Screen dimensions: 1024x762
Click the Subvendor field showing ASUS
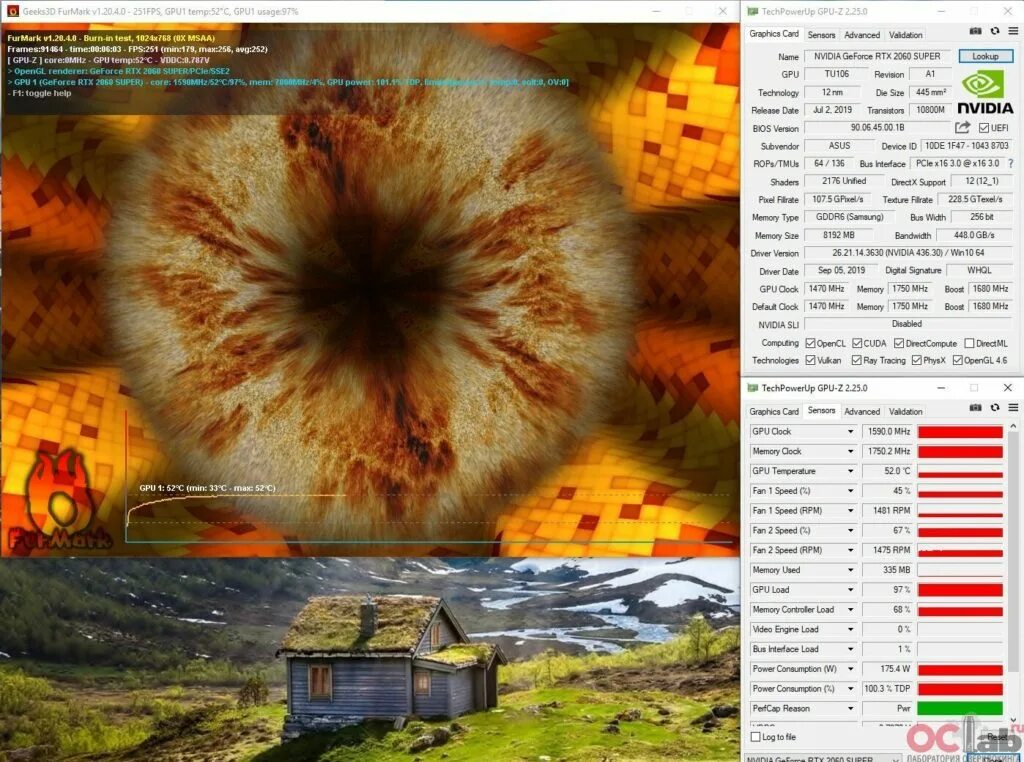[839, 146]
